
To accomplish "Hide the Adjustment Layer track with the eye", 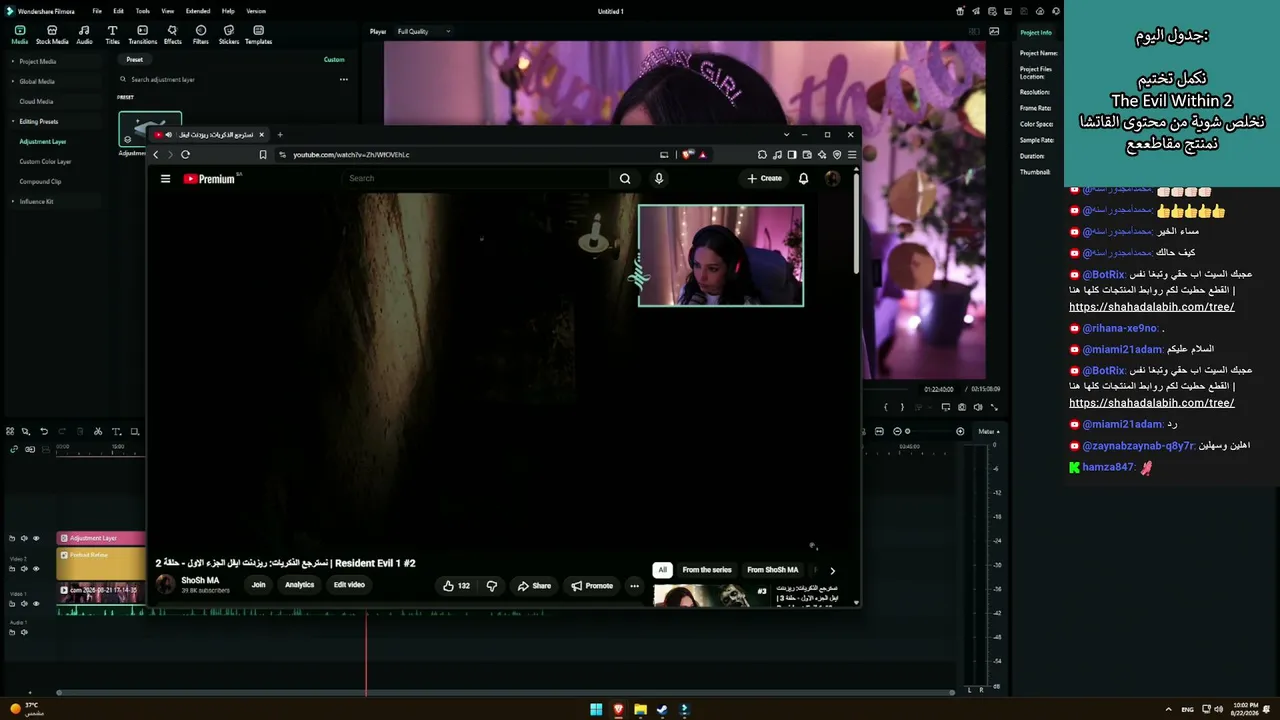I will tap(36, 538).
